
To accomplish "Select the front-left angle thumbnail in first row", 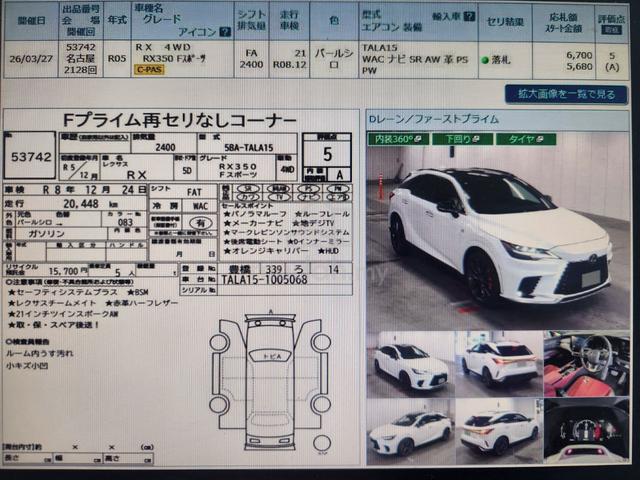I will click(410, 364).
